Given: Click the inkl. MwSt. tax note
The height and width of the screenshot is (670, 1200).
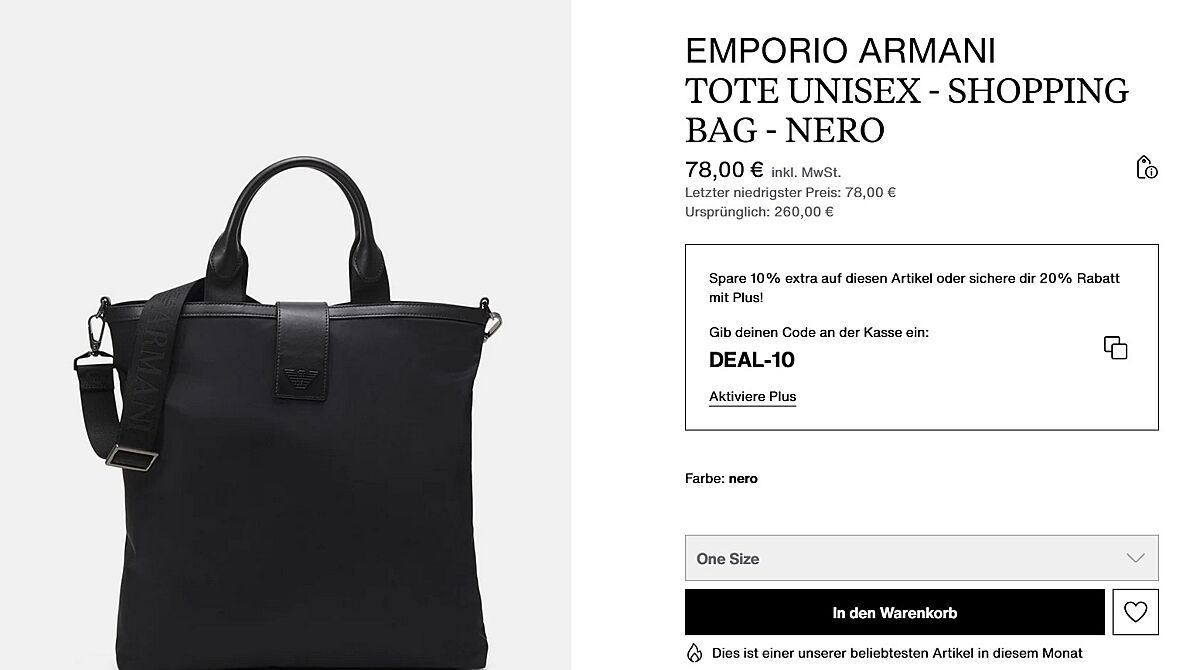Looking at the screenshot, I should pos(806,173).
